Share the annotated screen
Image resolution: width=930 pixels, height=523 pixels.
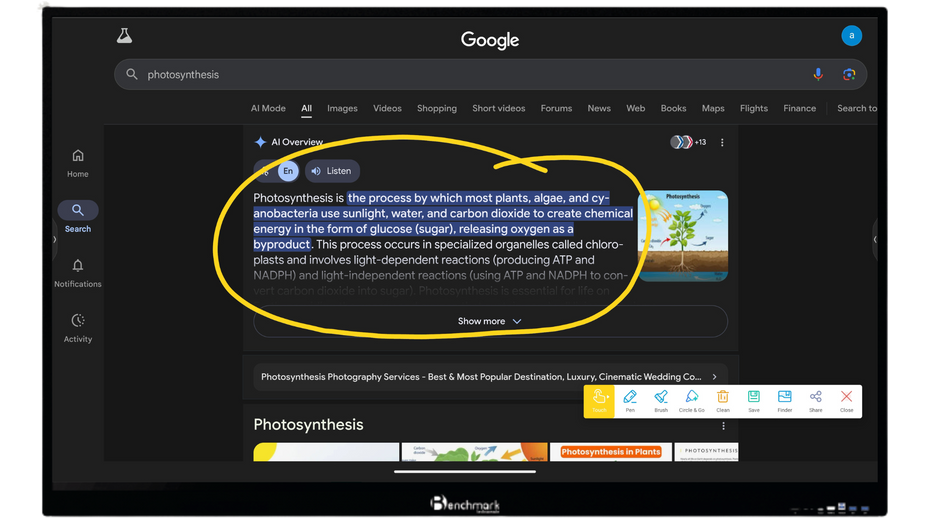pos(816,401)
